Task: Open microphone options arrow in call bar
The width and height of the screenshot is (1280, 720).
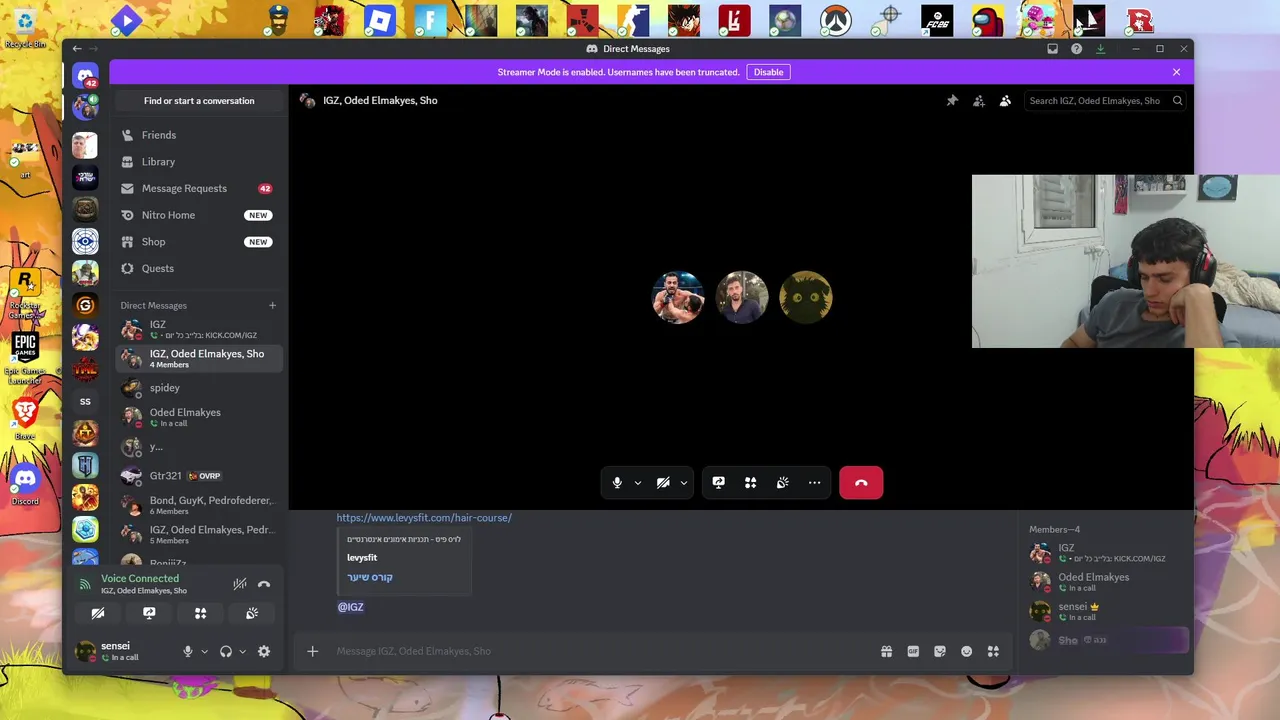Action: point(638,483)
